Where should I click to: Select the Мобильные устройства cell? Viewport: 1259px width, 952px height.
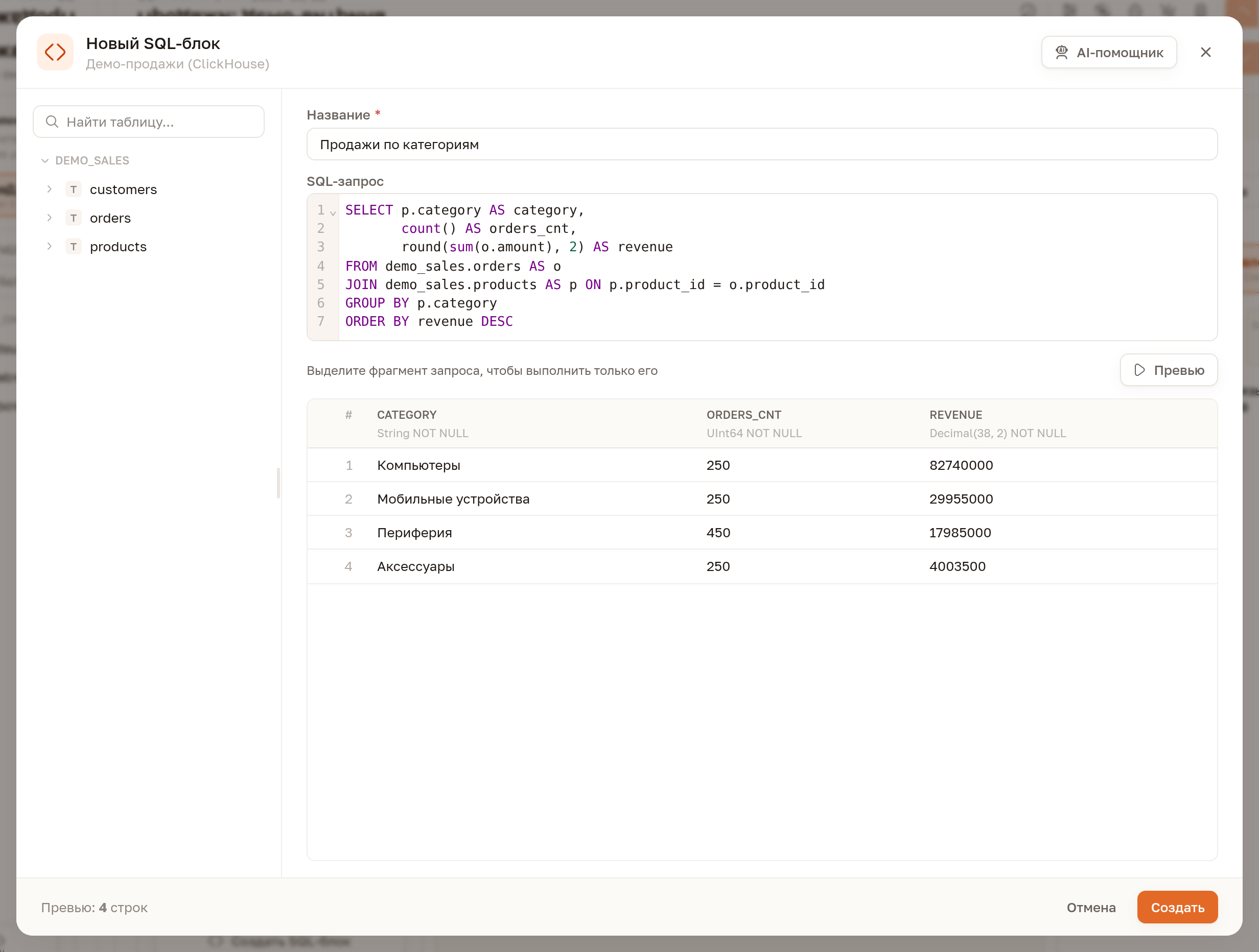coord(453,499)
